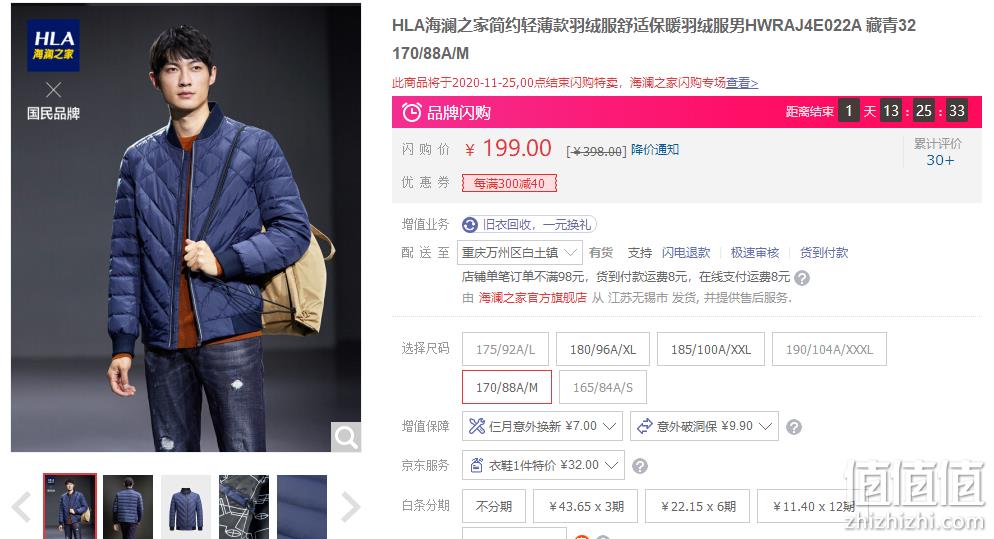Open delivery address dropdown 重庆万州区白土镇

tap(519, 252)
